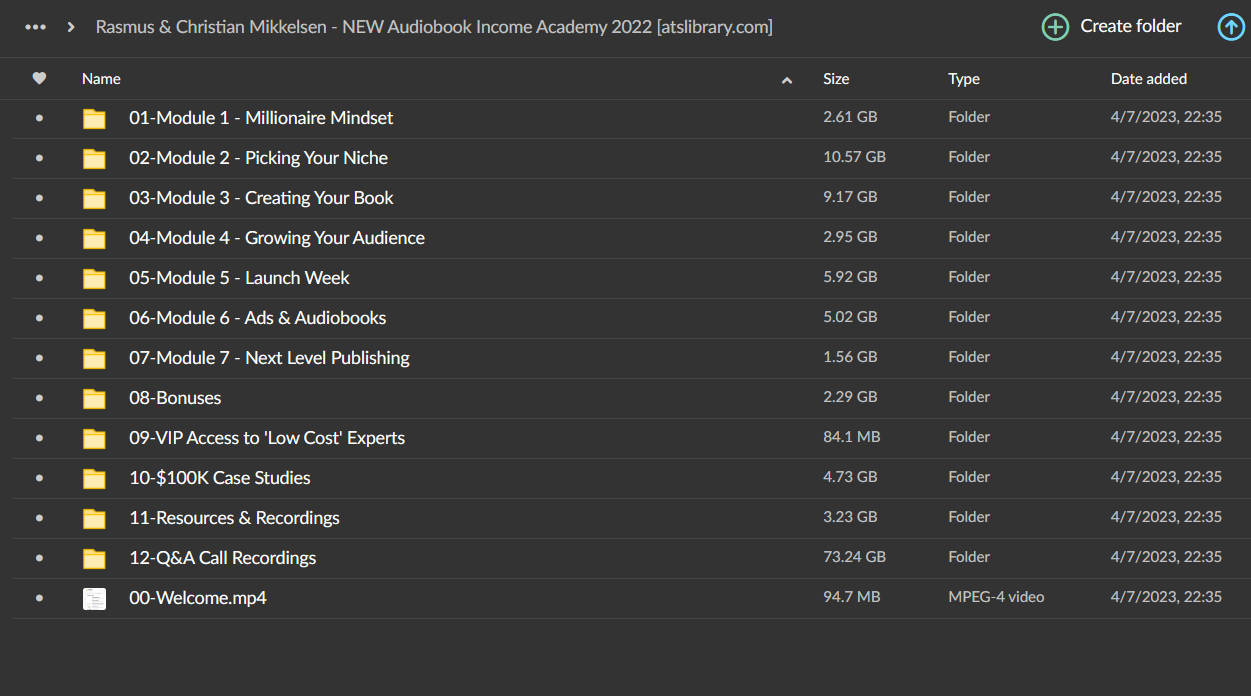Select 11-Resources & Recordings folder name
Screen dimensions: 1251x696
coord(234,518)
